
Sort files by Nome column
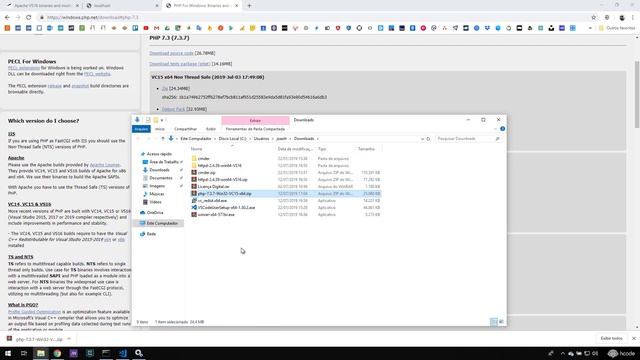tap(196, 149)
